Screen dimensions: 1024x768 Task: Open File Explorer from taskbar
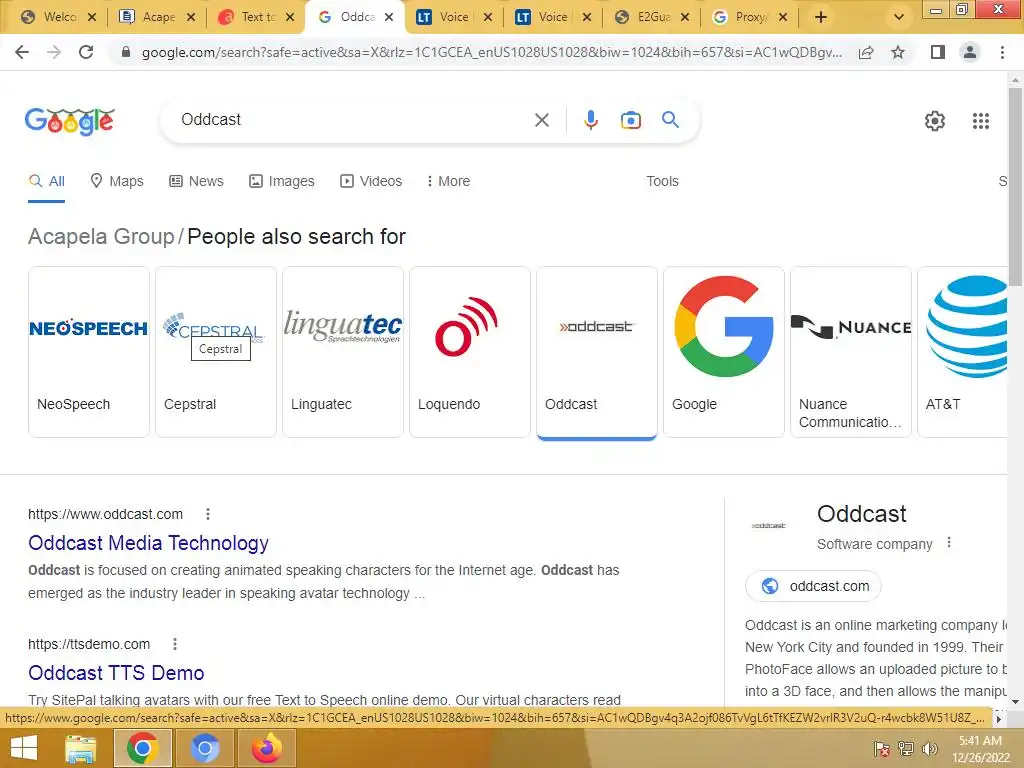click(x=80, y=748)
